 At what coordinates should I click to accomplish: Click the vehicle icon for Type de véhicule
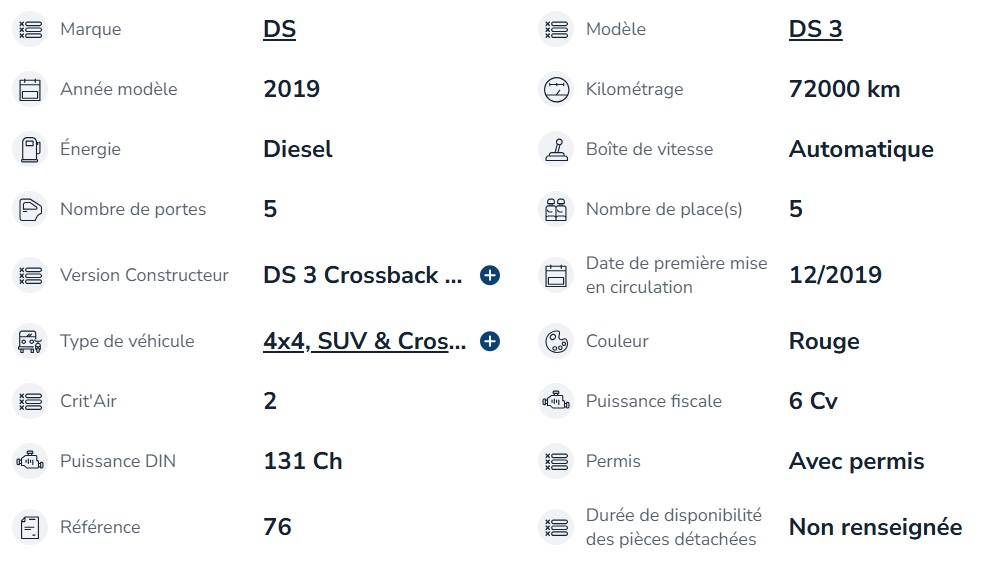pos(30,341)
